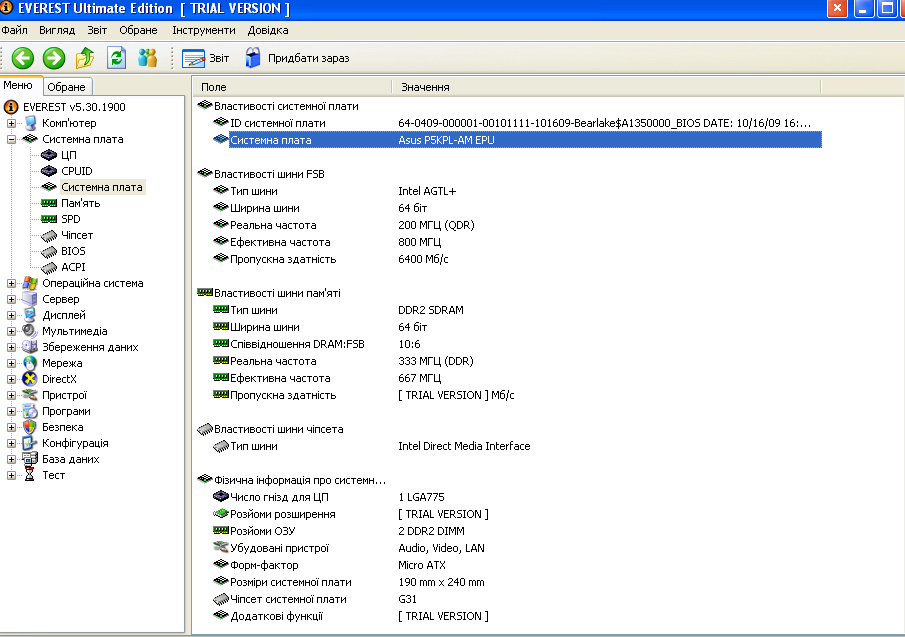Refresh the page with the refresh icon

(117, 58)
